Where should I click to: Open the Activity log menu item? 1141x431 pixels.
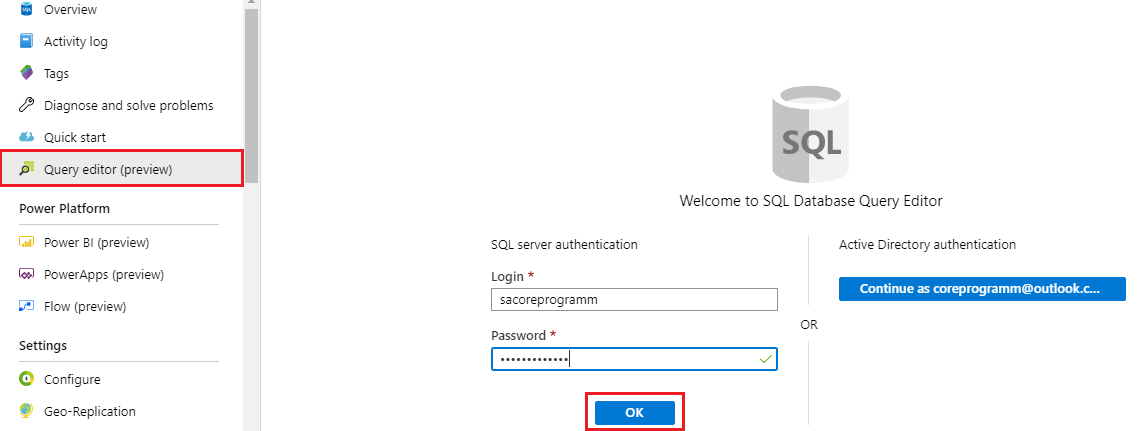point(76,41)
